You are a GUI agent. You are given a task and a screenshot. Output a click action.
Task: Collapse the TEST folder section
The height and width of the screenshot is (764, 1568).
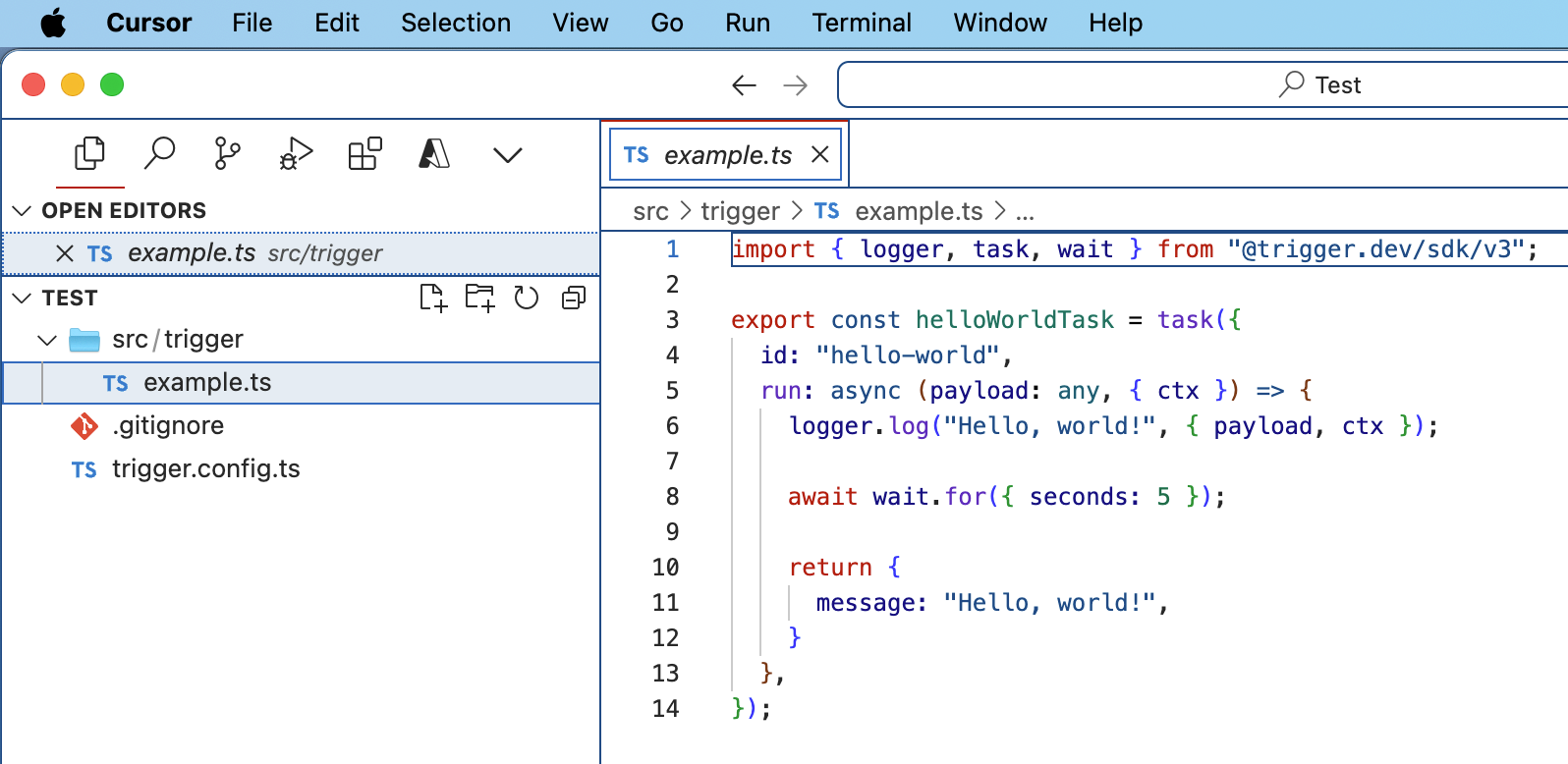click(x=22, y=298)
